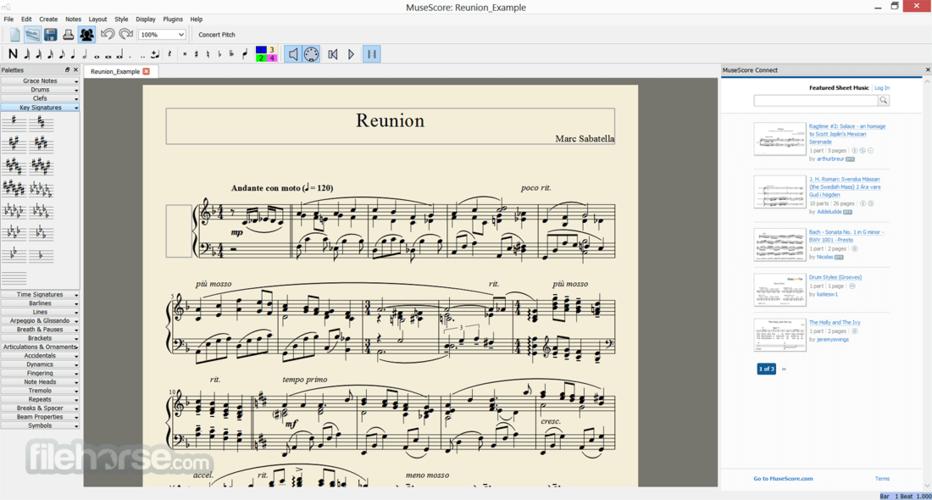The width and height of the screenshot is (932, 500).
Task: Insert a rest using the rest icon
Action: click(170, 54)
